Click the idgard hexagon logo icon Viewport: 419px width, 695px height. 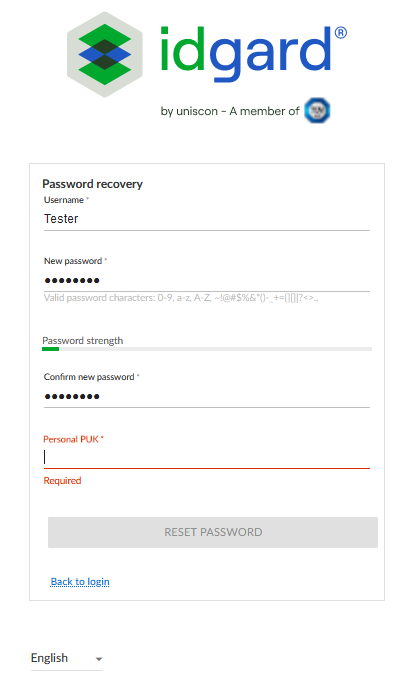pos(105,55)
